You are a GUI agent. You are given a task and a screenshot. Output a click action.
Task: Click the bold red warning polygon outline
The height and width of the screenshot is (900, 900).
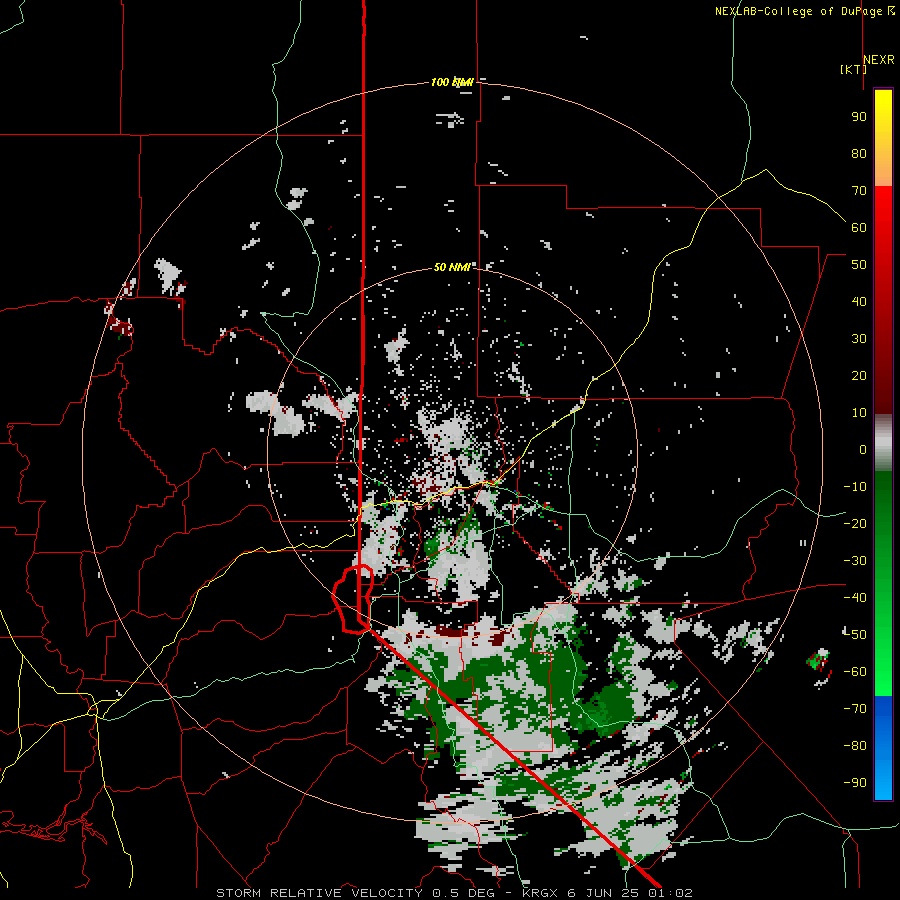[354, 599]
